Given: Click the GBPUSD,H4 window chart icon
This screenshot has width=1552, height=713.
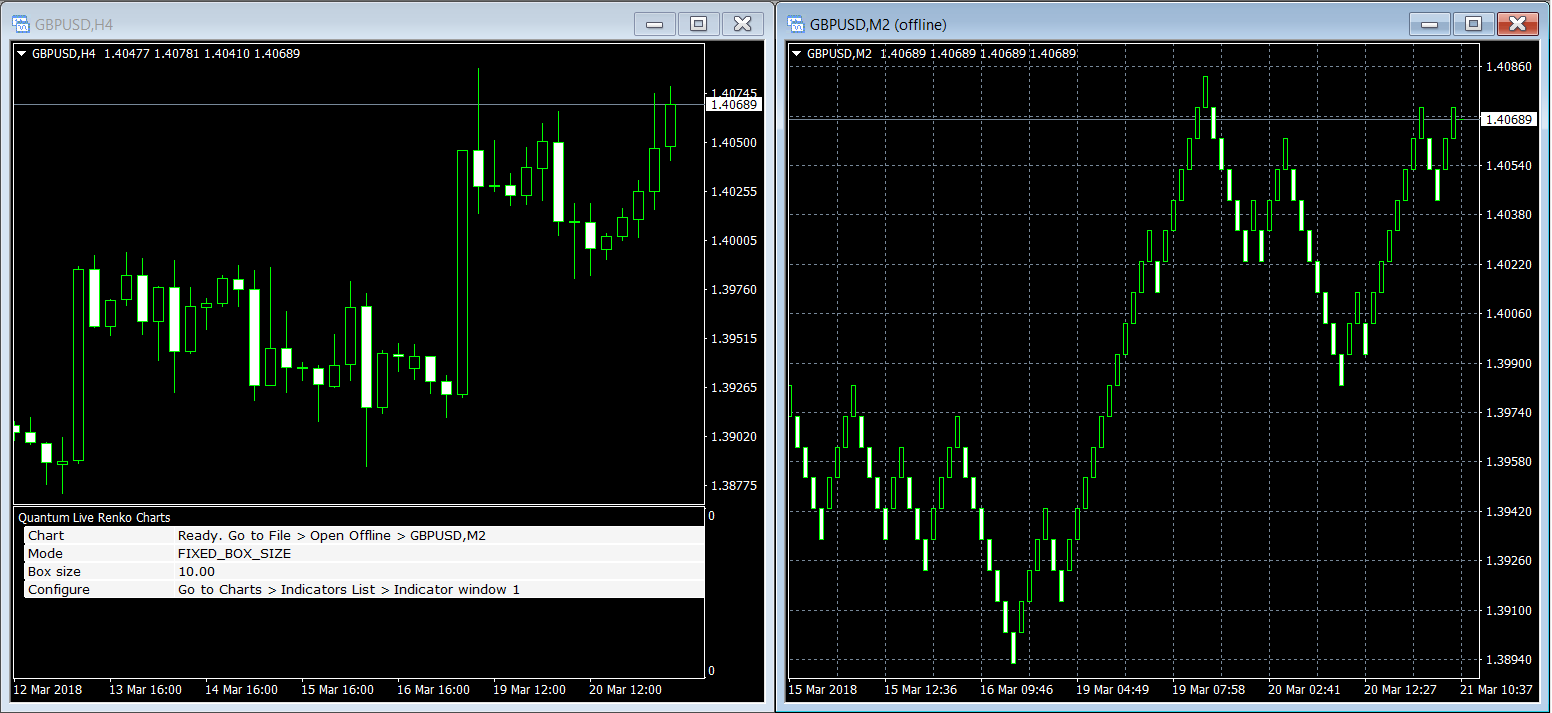Looking at the screenshot, I should pyautogui.click(x=20, y=24).
